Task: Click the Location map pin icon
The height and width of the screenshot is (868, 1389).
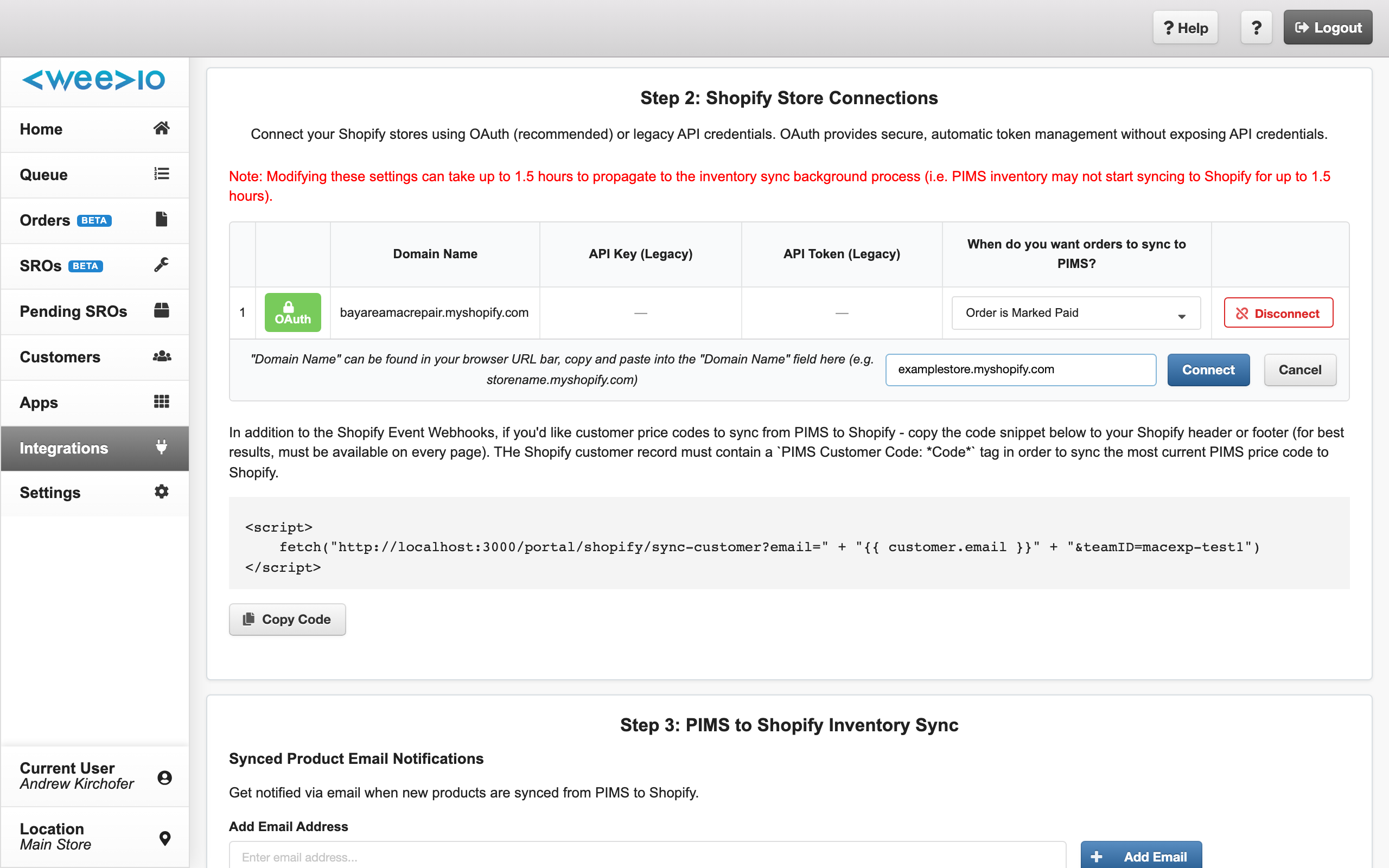Action: click(165, 838)
